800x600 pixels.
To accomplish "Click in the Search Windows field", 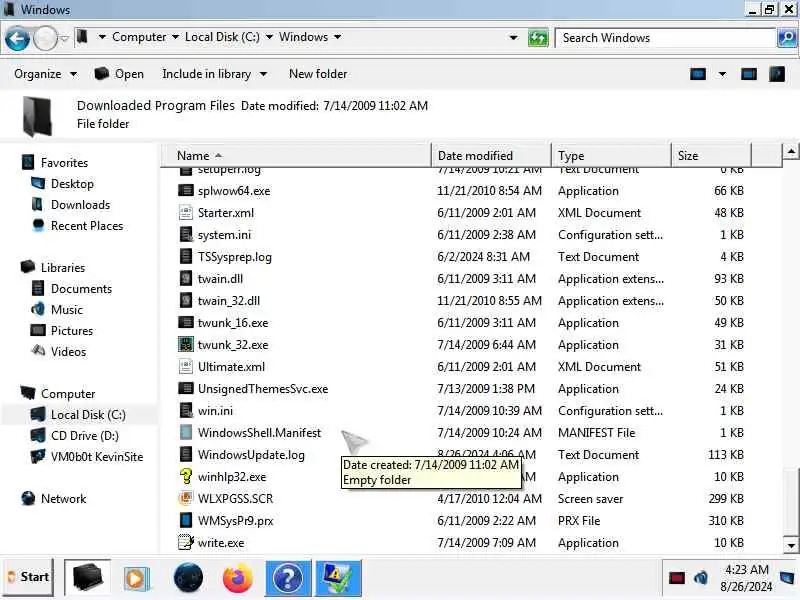I will pos(665,38).
